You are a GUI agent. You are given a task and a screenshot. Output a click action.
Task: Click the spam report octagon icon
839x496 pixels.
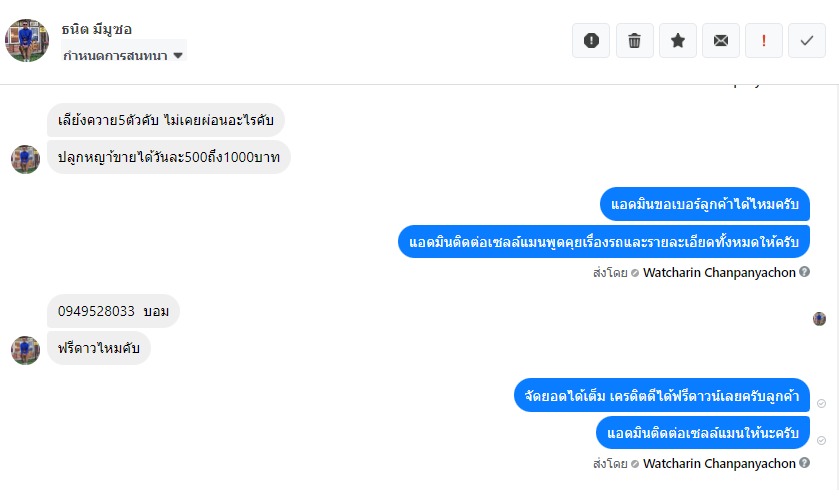coord(591,41)
